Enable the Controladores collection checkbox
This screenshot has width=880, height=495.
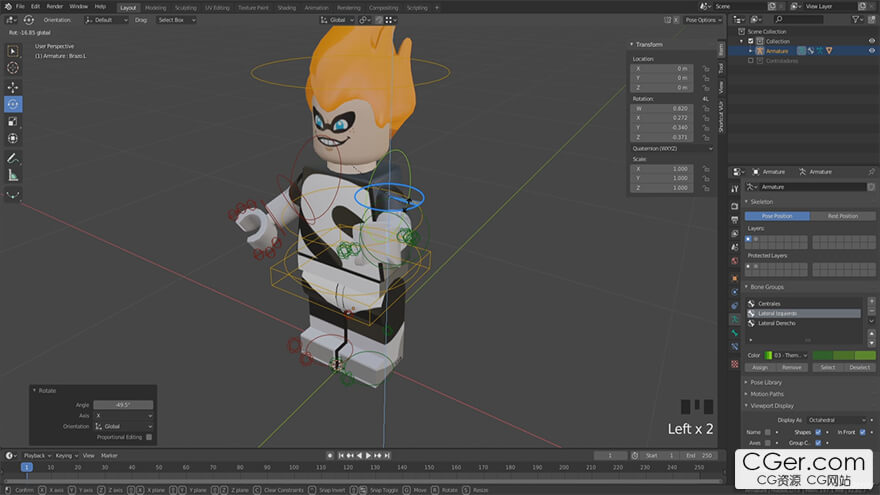tap(750, 61)
